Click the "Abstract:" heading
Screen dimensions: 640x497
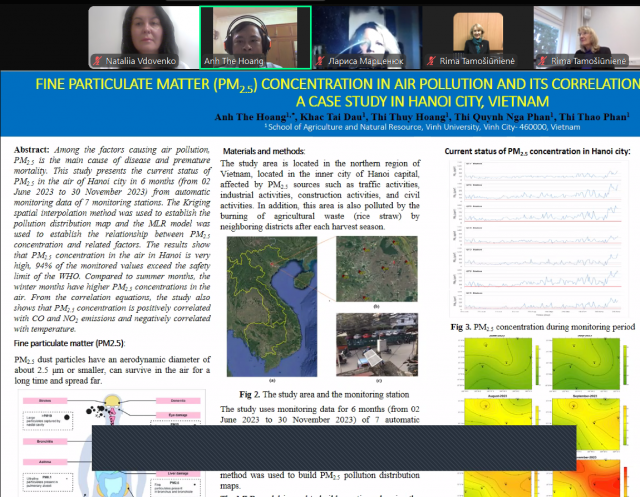pos(31,150)
